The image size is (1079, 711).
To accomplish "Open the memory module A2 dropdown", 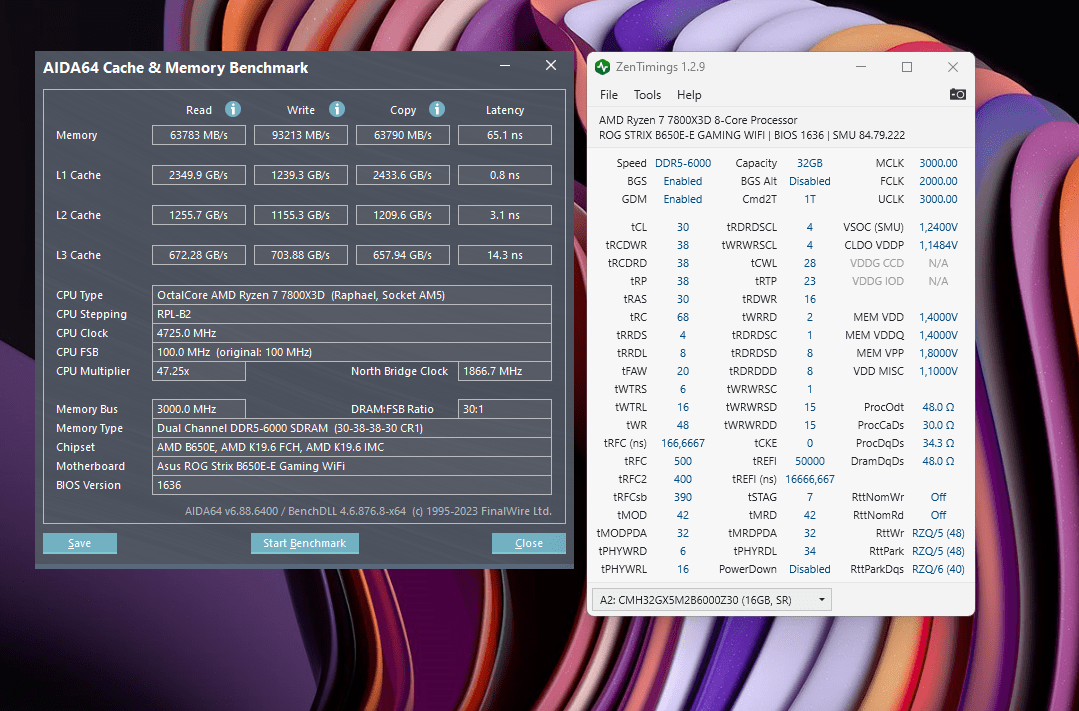I will tap(712, 599).
